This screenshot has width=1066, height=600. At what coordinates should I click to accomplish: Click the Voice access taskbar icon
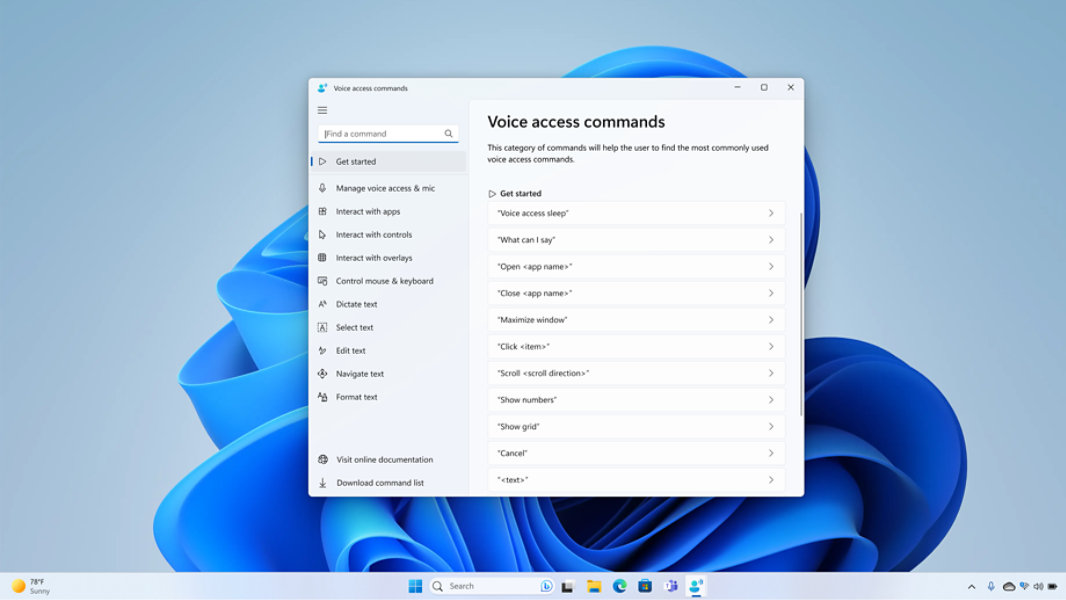pos(695,586)
